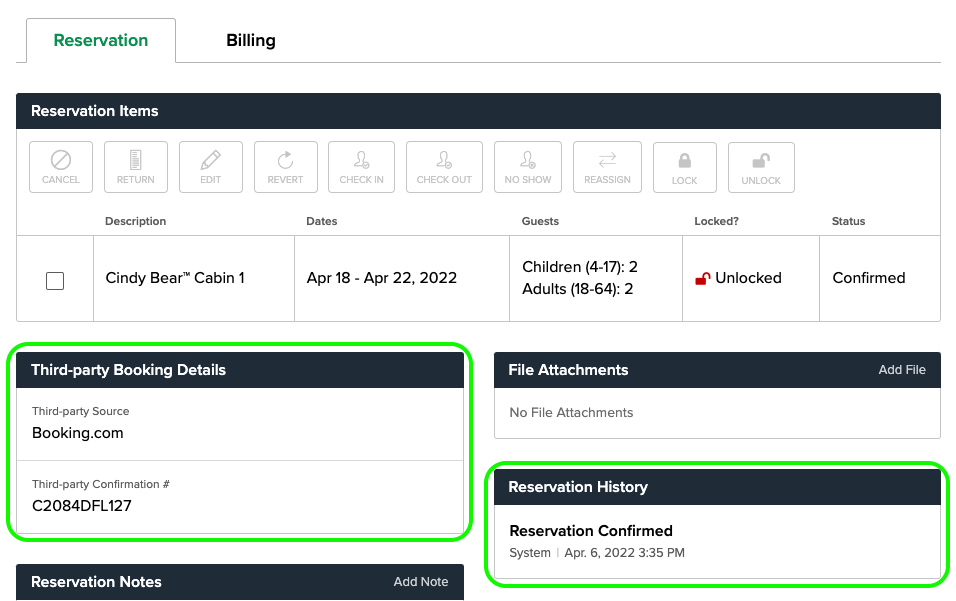Select the Cancel reservation icon
The width and height of the screenshot is (956, 601).
60,167
